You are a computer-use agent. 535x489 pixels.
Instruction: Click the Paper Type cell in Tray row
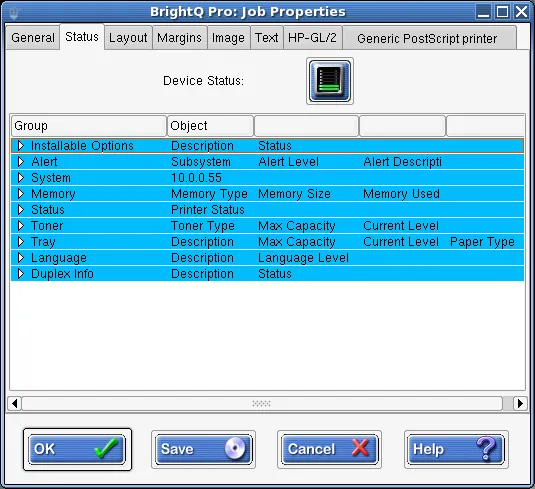click(x=482, y=242)
